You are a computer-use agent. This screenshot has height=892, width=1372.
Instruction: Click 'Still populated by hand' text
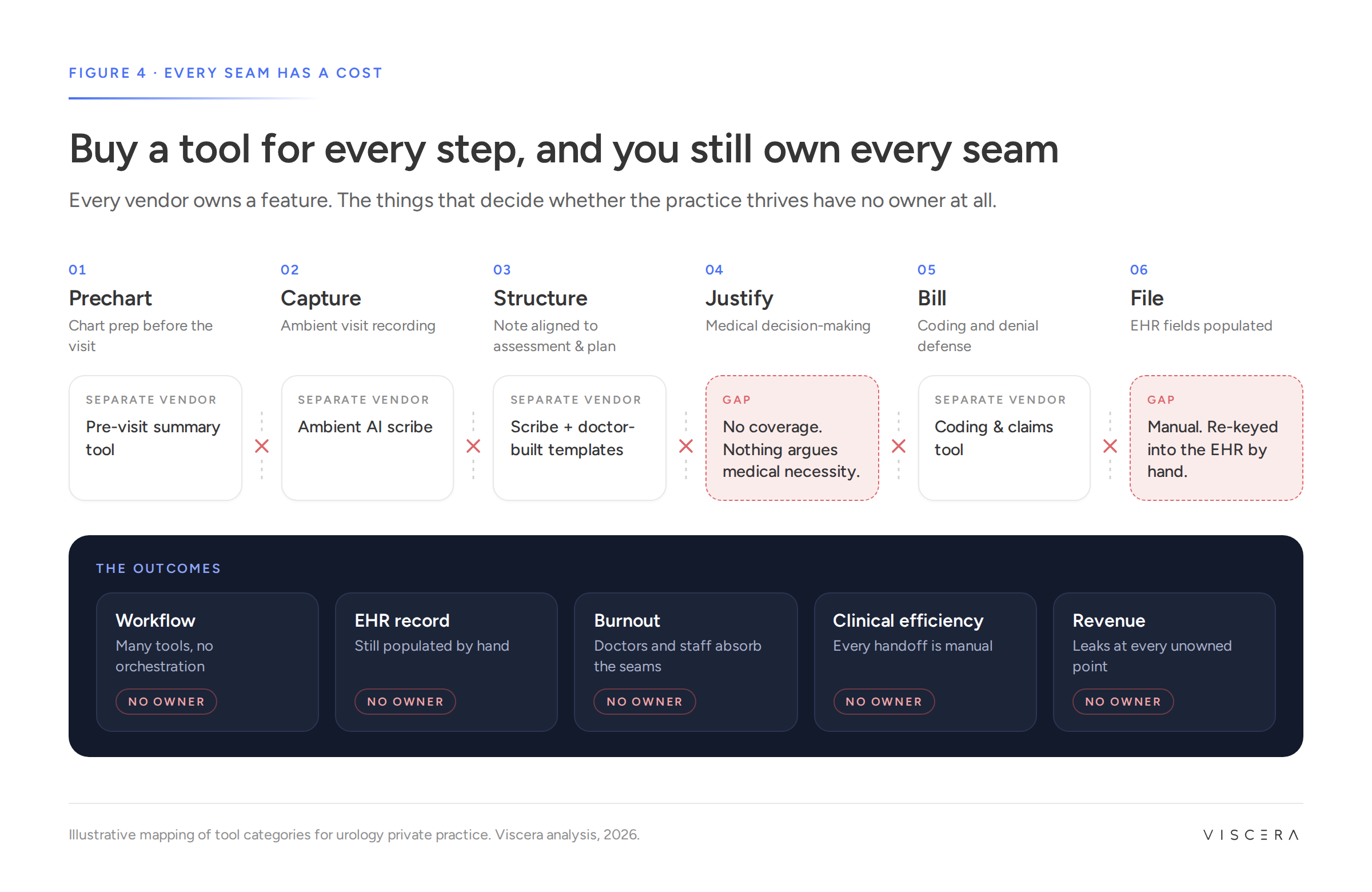(432, 646)
